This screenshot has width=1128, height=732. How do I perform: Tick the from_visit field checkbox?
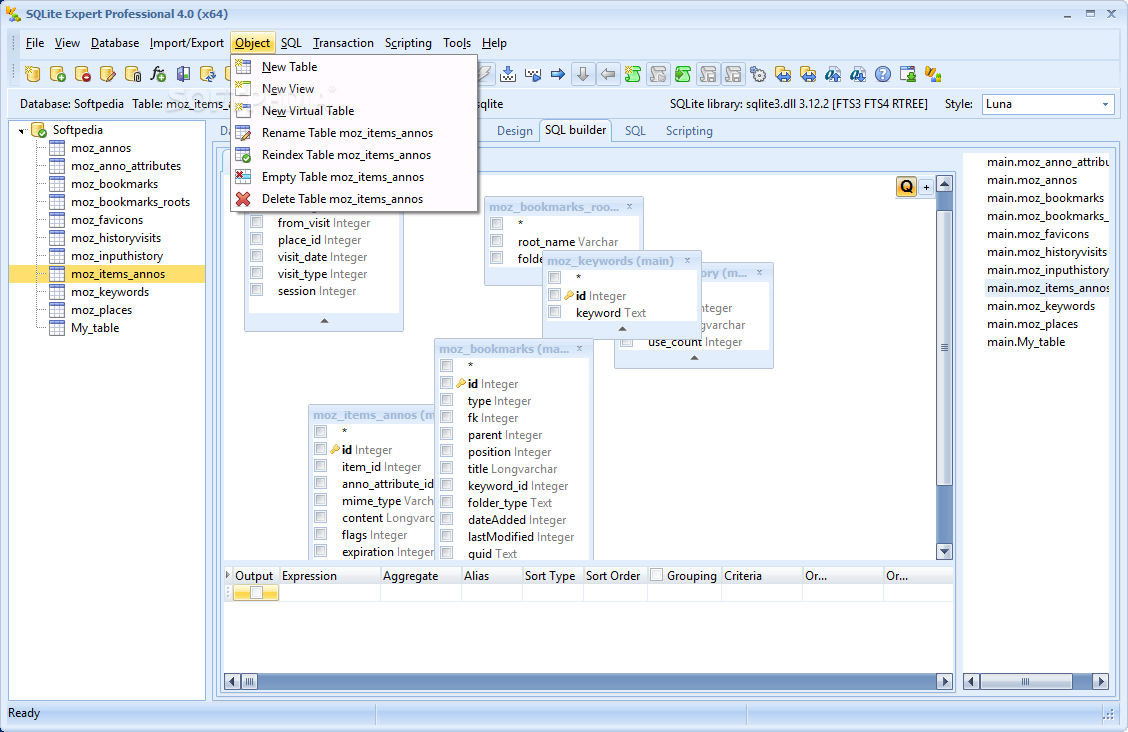(x=256, y=222)
